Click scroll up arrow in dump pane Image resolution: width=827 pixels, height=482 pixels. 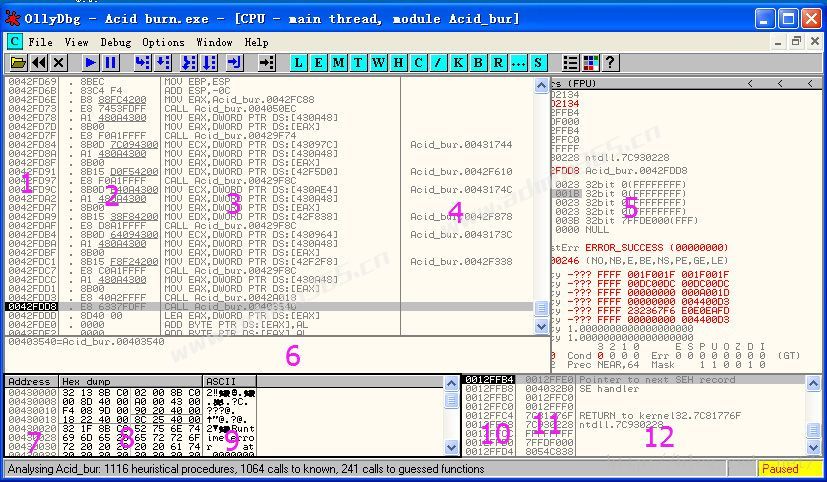tap(451, 383)
